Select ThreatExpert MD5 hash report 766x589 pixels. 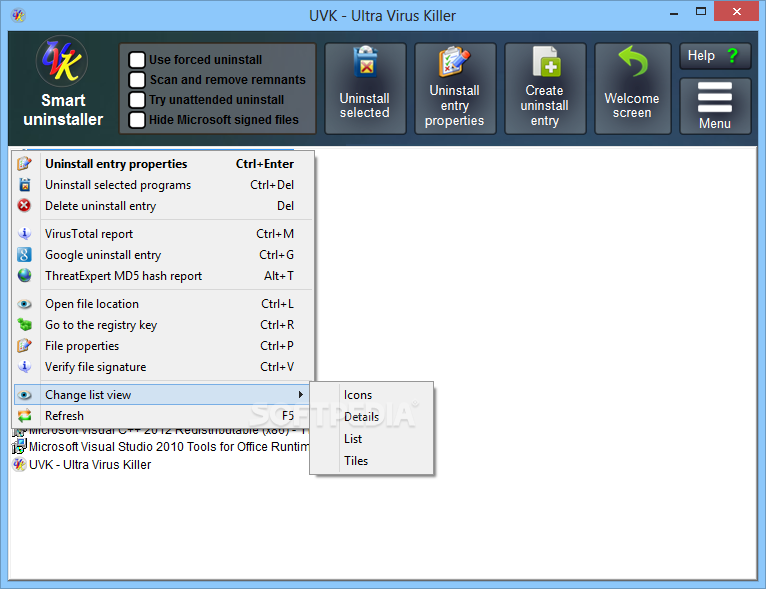(x=162, y=275)
